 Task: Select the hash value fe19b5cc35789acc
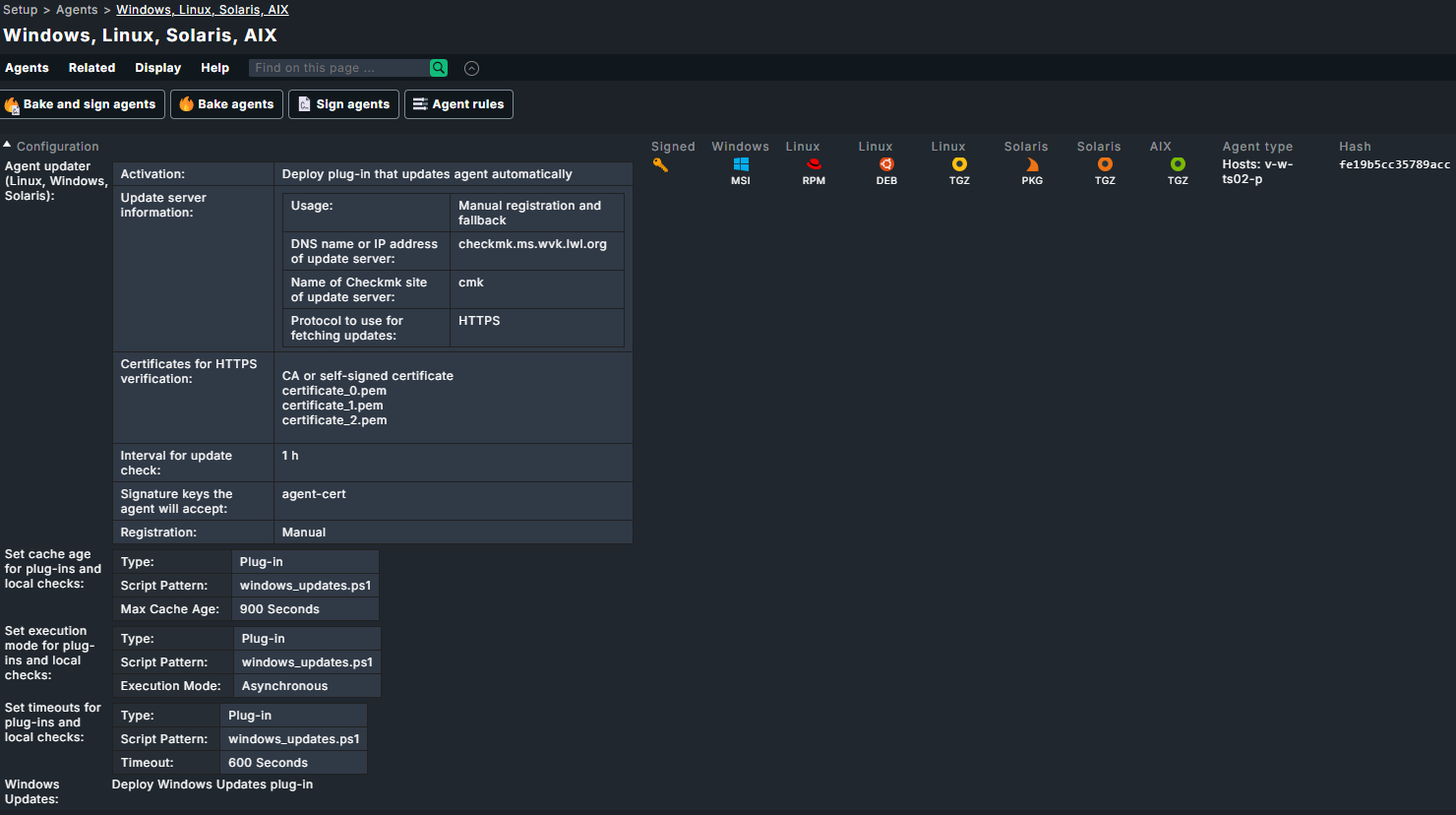click(x=1394, y=164)
